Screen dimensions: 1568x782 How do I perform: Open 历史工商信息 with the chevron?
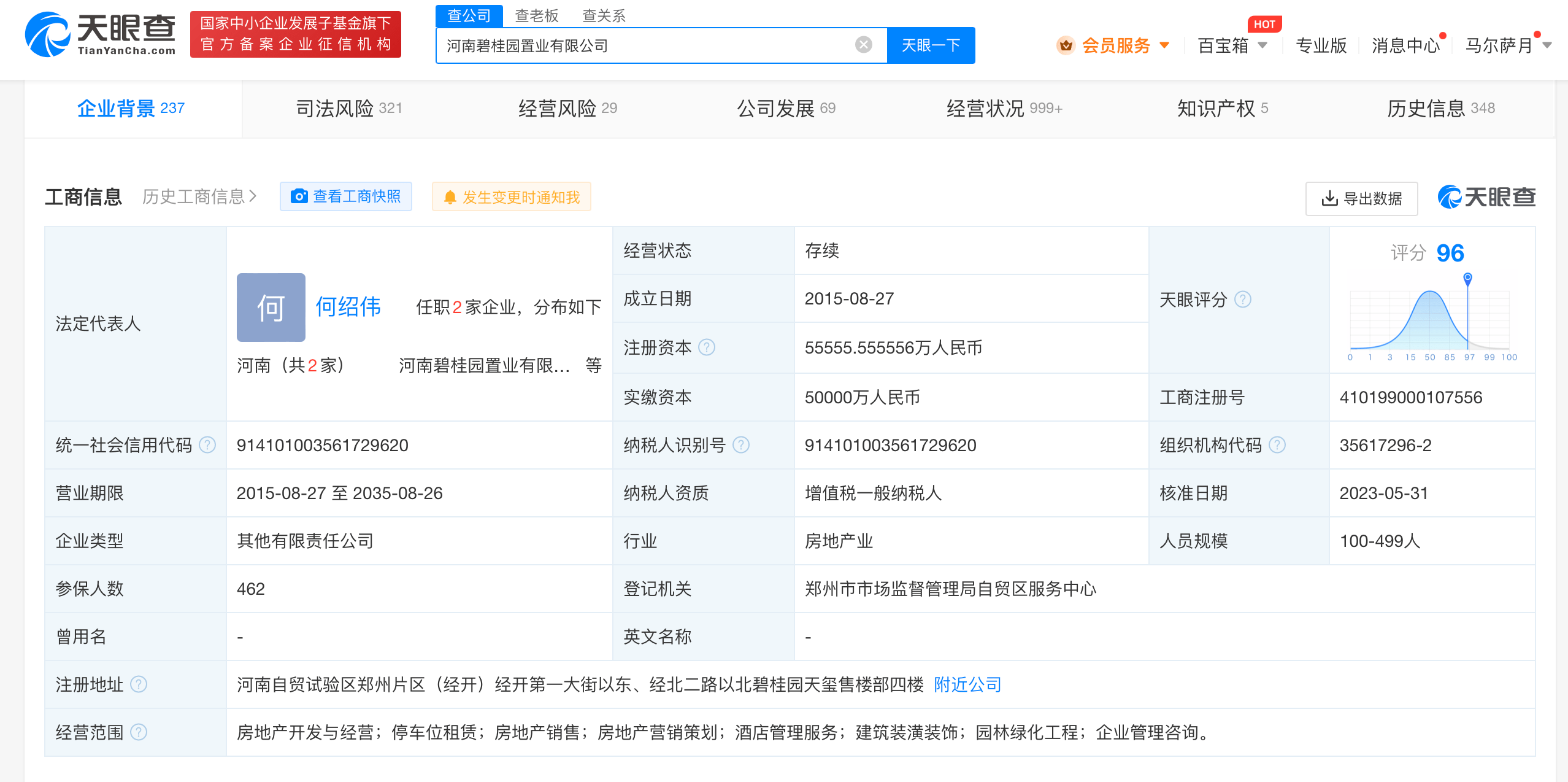199,196
